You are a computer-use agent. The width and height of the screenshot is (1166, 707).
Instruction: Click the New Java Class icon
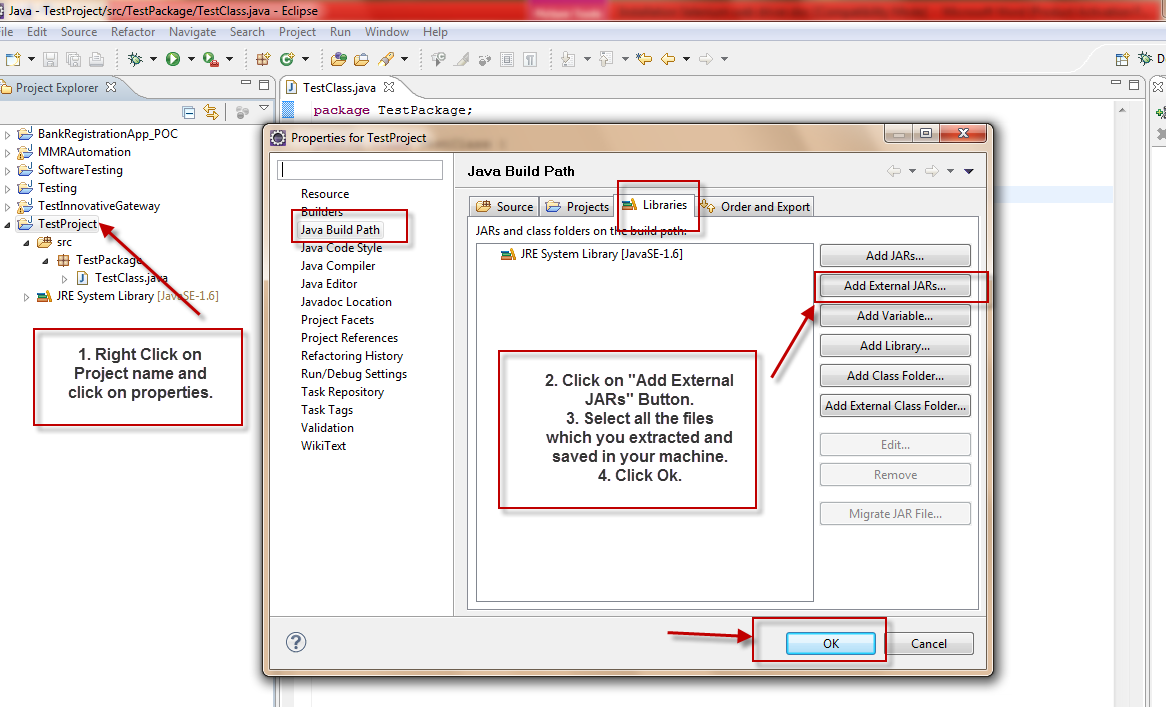tap(287, 59)
